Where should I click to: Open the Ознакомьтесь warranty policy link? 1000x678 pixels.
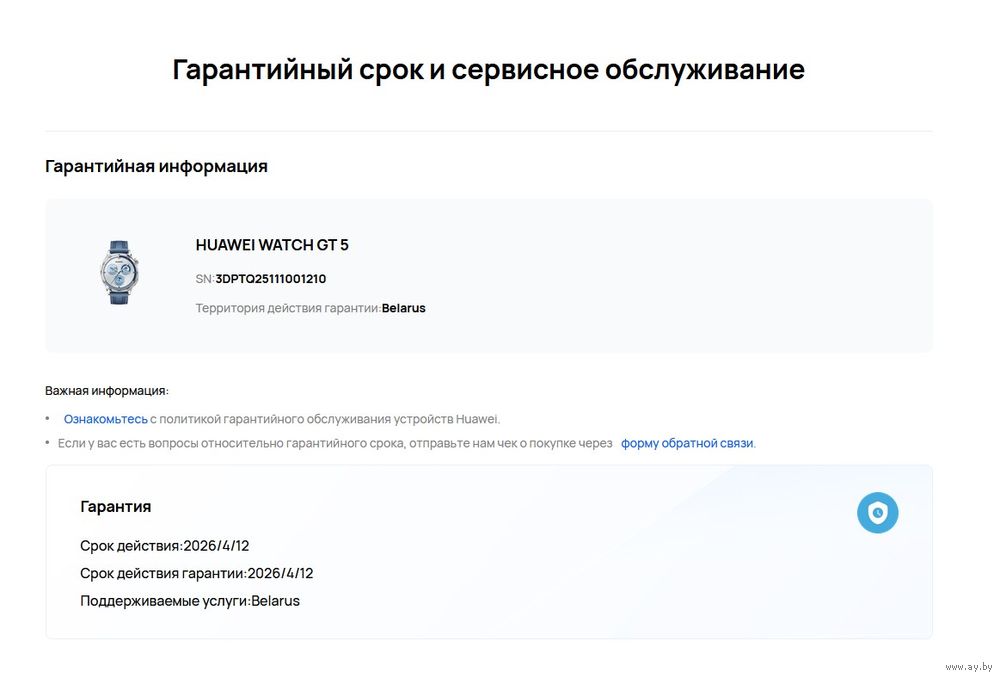[x=106, y=419]
